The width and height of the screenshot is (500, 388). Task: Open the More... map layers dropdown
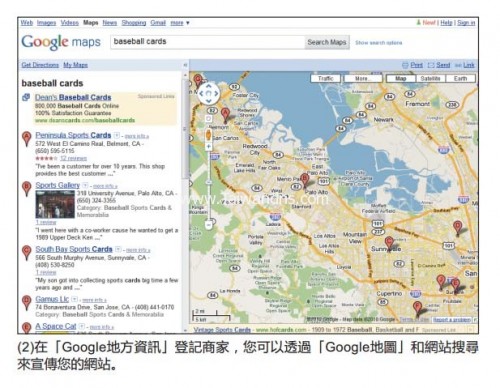point(363,78)
